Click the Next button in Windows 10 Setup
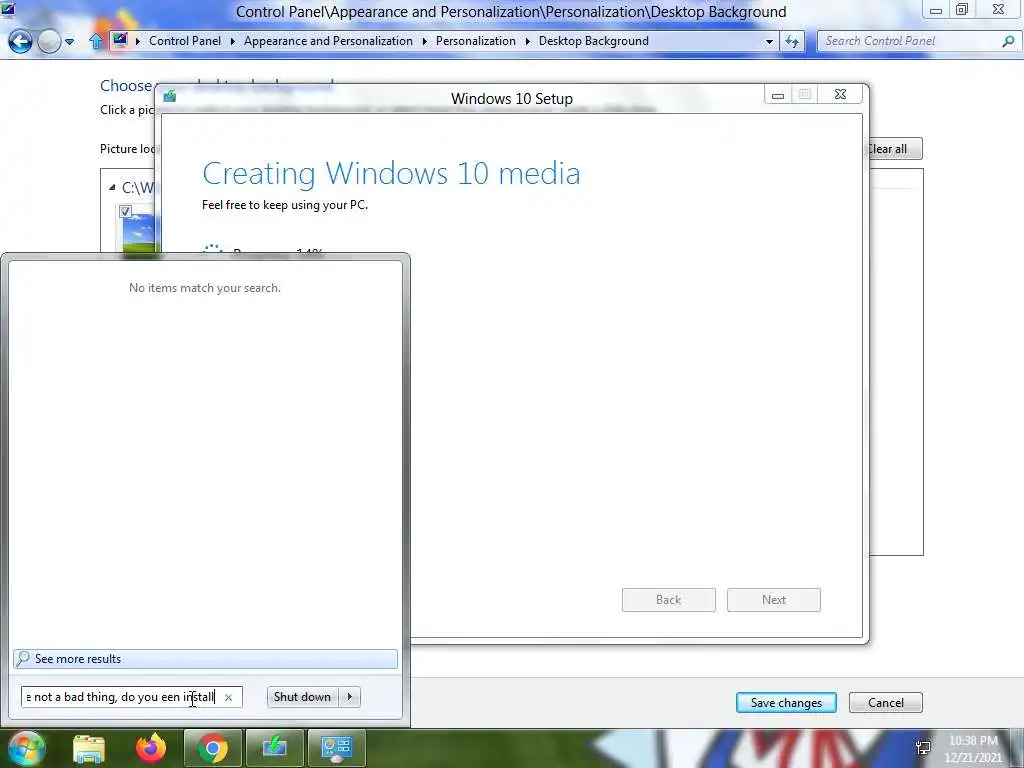1024x768 pixels. (x=774, y=600)
